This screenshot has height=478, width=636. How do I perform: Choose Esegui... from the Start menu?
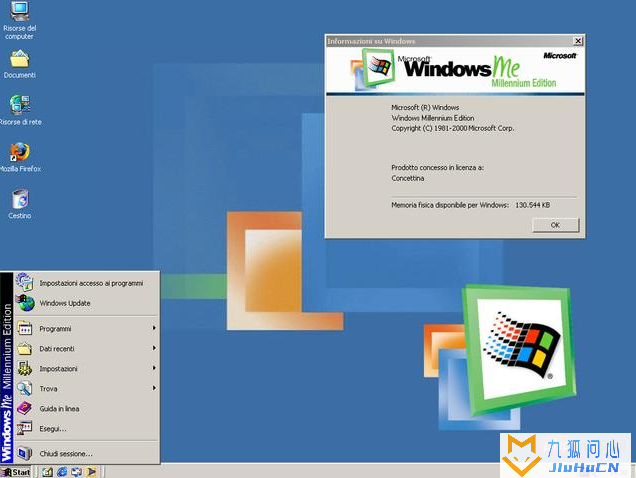pos(87,428)
